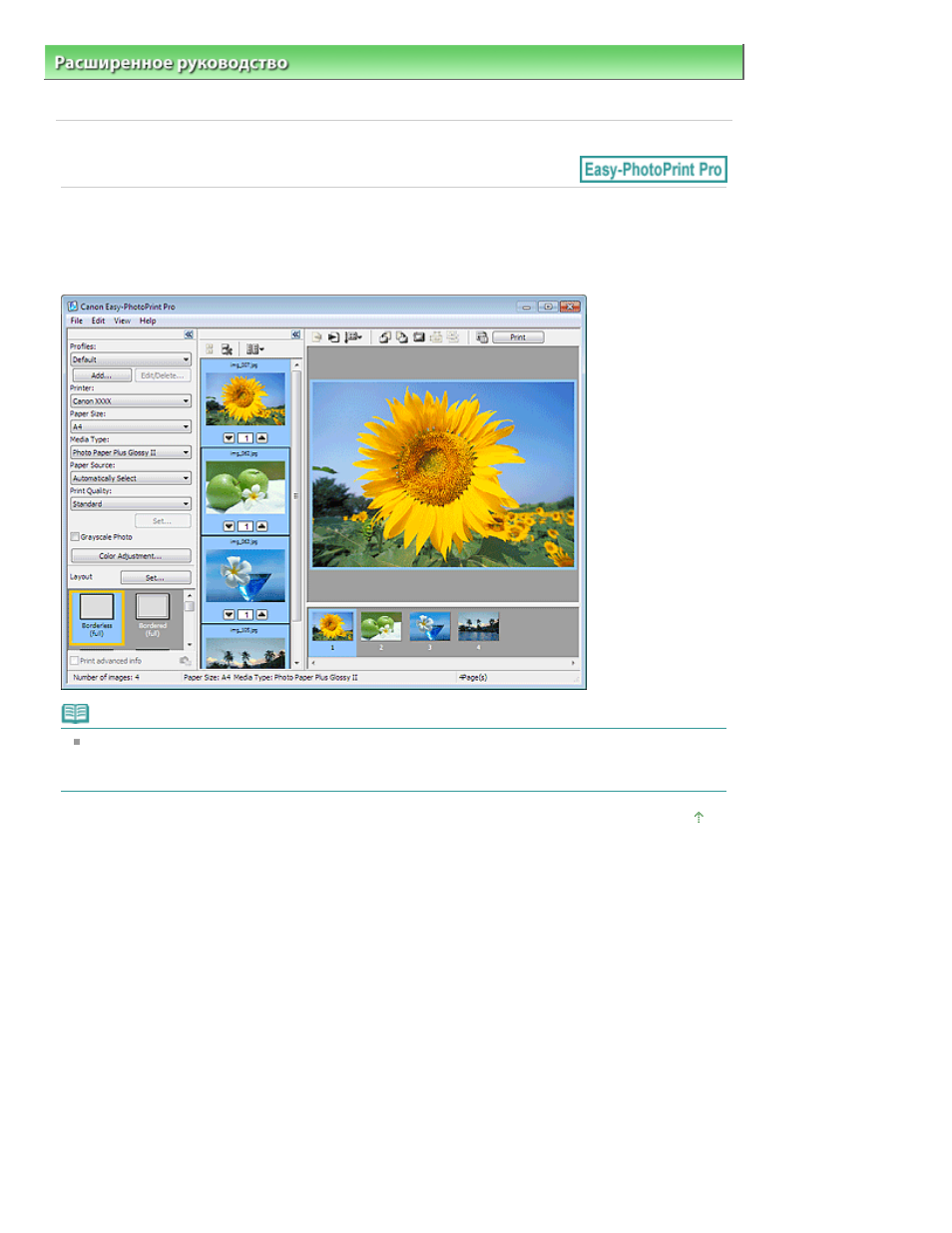The width and height of the screenshot is (952, 1233).
Task: Open Color Adjustment... dialog
Action: pyautogui.click(x=131, y=556)
